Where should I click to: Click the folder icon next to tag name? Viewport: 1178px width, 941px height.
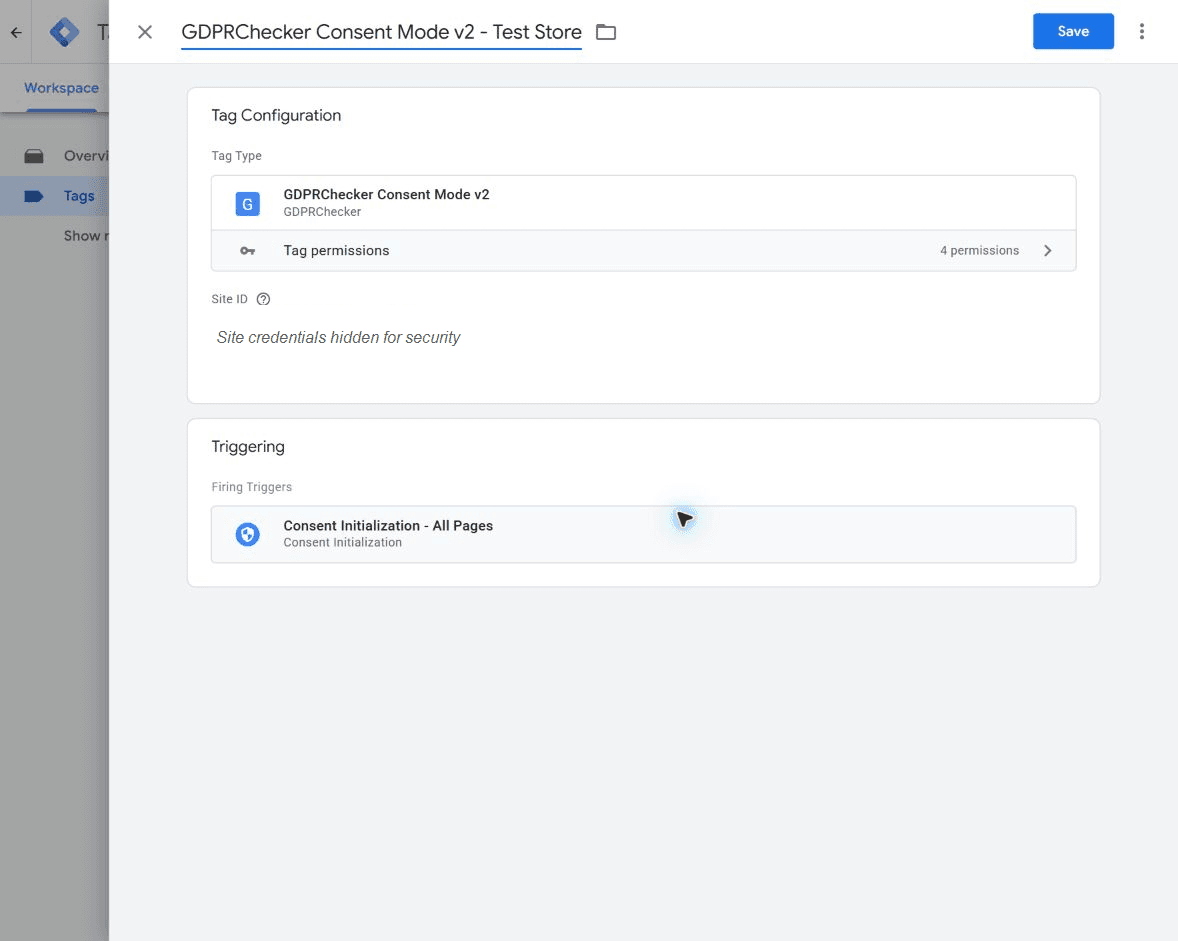point(606,32)
